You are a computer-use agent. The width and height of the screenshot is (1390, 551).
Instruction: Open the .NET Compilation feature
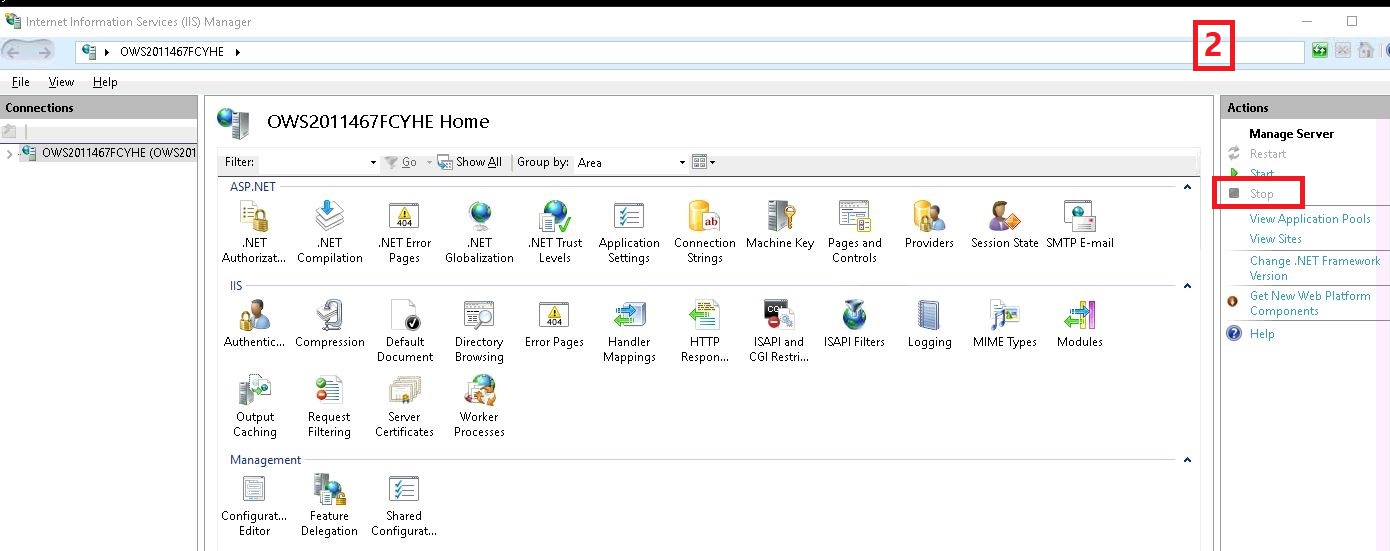329,231
